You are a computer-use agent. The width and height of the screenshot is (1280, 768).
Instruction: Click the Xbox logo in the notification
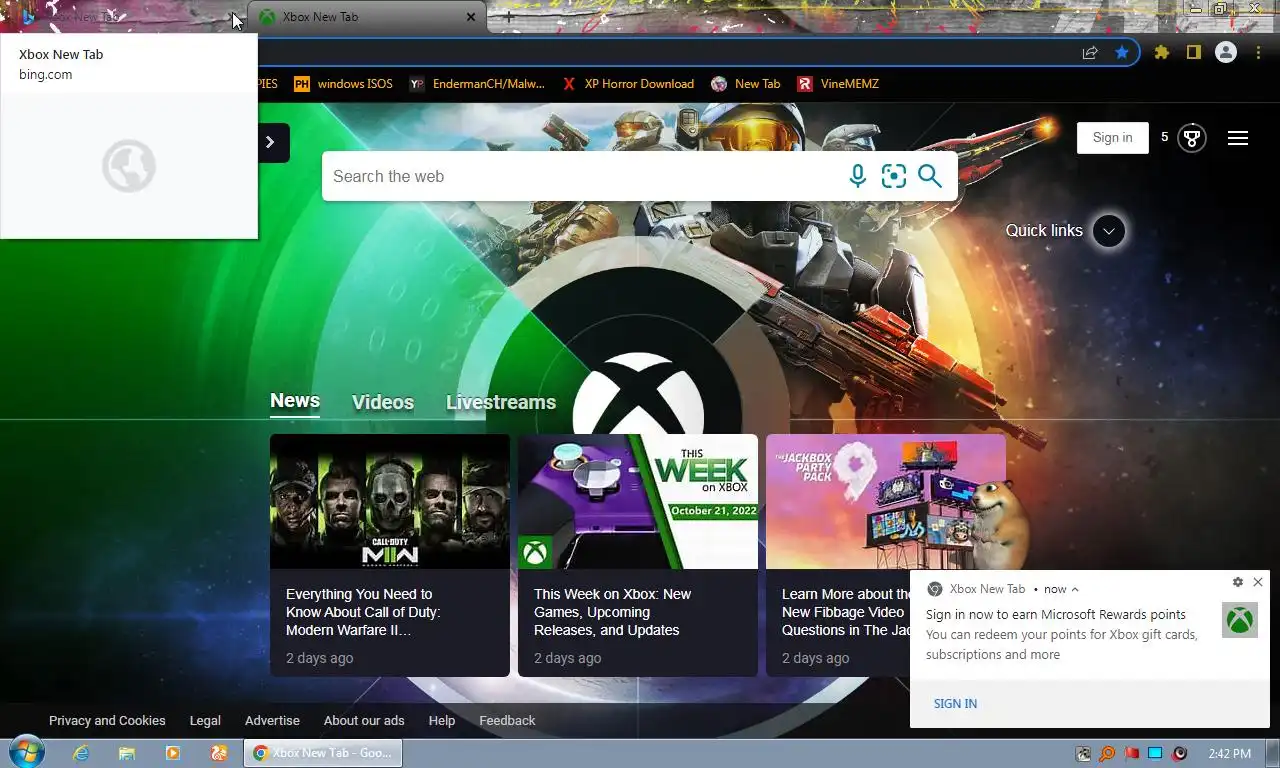(1240, 620)
